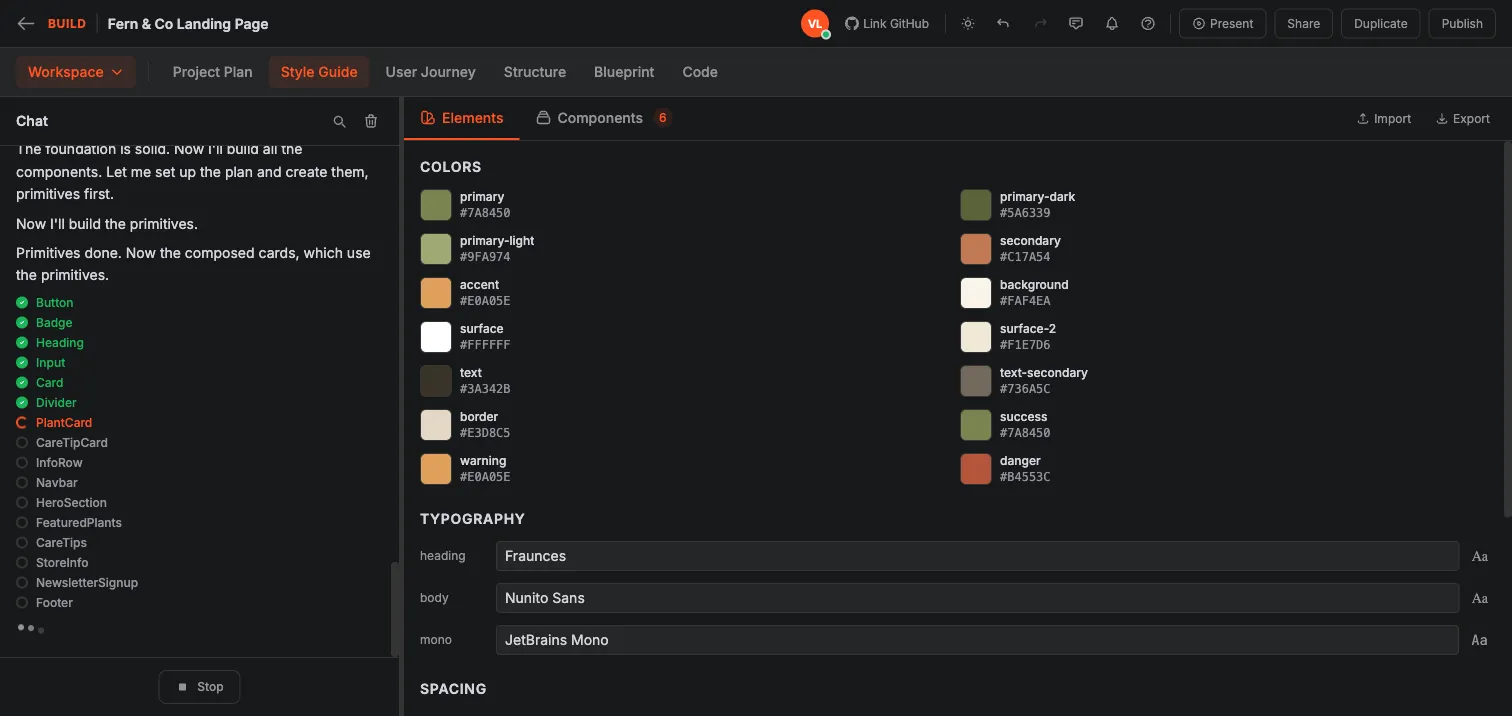
Task: Switch to the Project Plan tab
Action: point(212,72)
